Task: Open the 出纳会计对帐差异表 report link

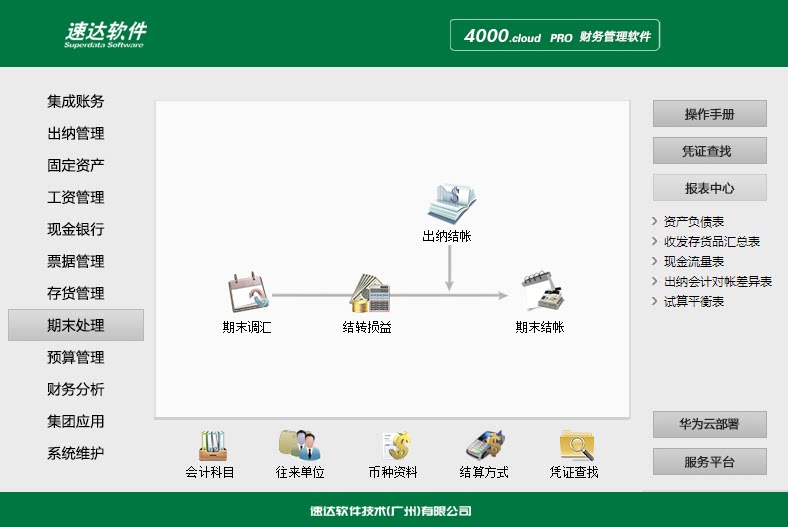Action: [718, 282]
